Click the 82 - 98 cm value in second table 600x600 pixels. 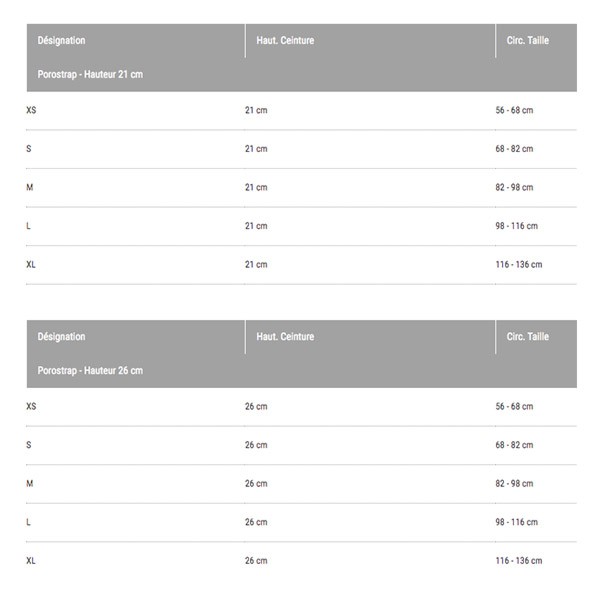tap(514, 484)
